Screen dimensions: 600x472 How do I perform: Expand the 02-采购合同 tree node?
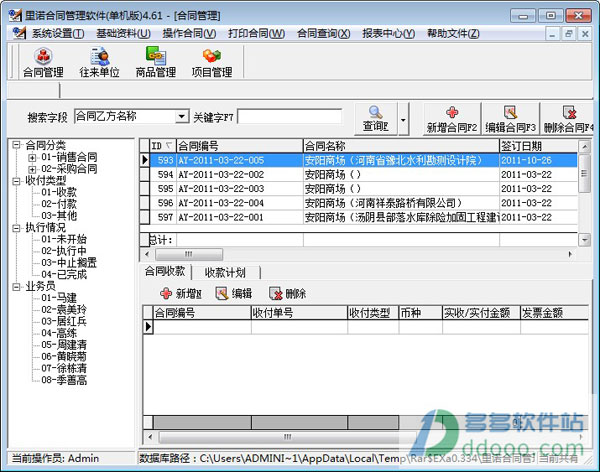[x=32, y=169]
